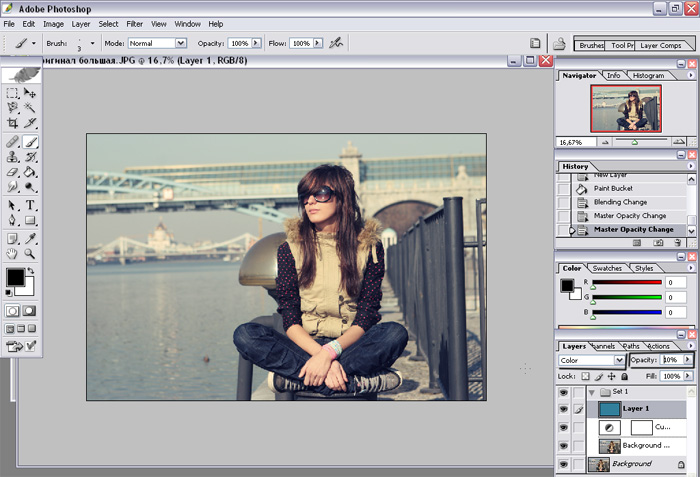The width and height of the screenshot is (700, 477).
Task: Open the Filter menu
Action: [134, 23]
